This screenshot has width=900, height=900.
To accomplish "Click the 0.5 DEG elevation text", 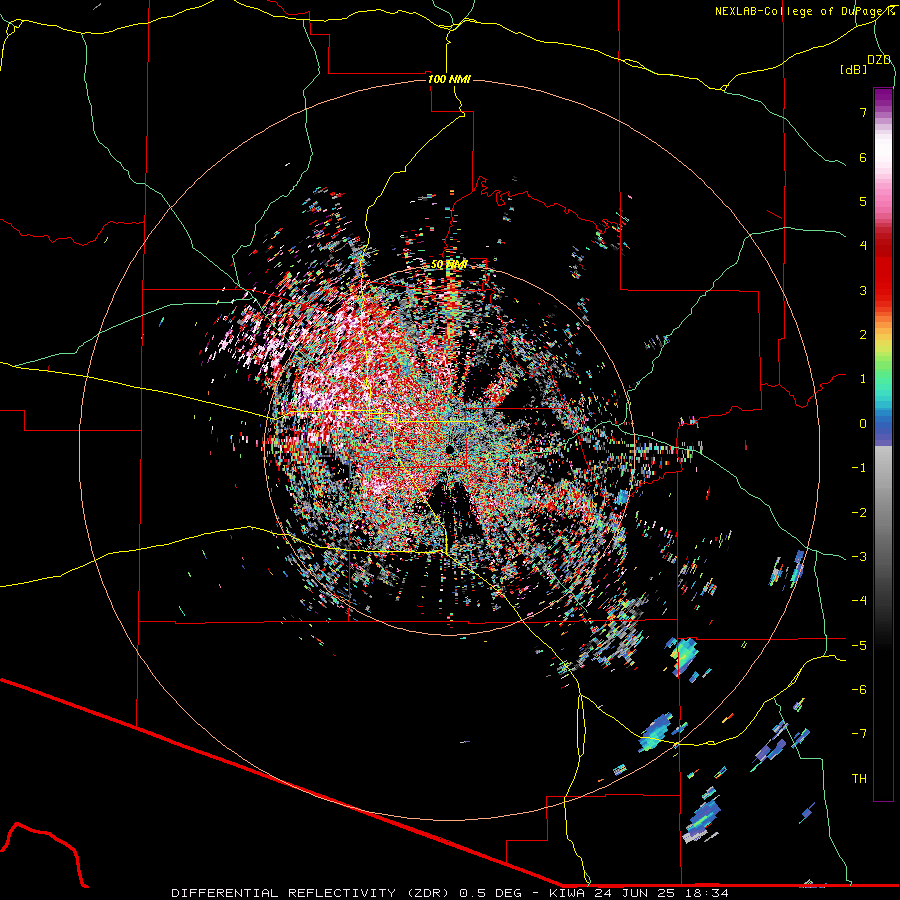I will coord(490,893).
